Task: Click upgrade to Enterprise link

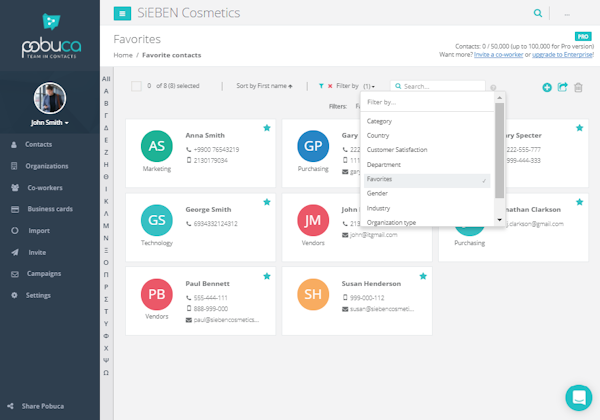Action: point(562,55)
